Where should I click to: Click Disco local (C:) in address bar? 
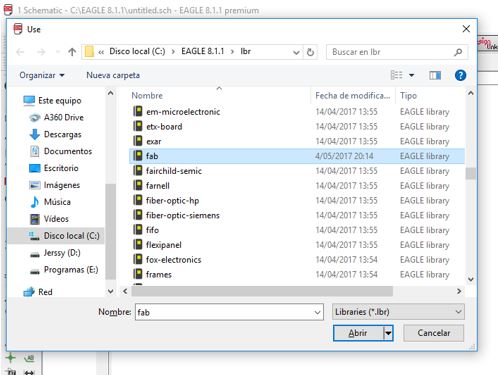(137, 51)
